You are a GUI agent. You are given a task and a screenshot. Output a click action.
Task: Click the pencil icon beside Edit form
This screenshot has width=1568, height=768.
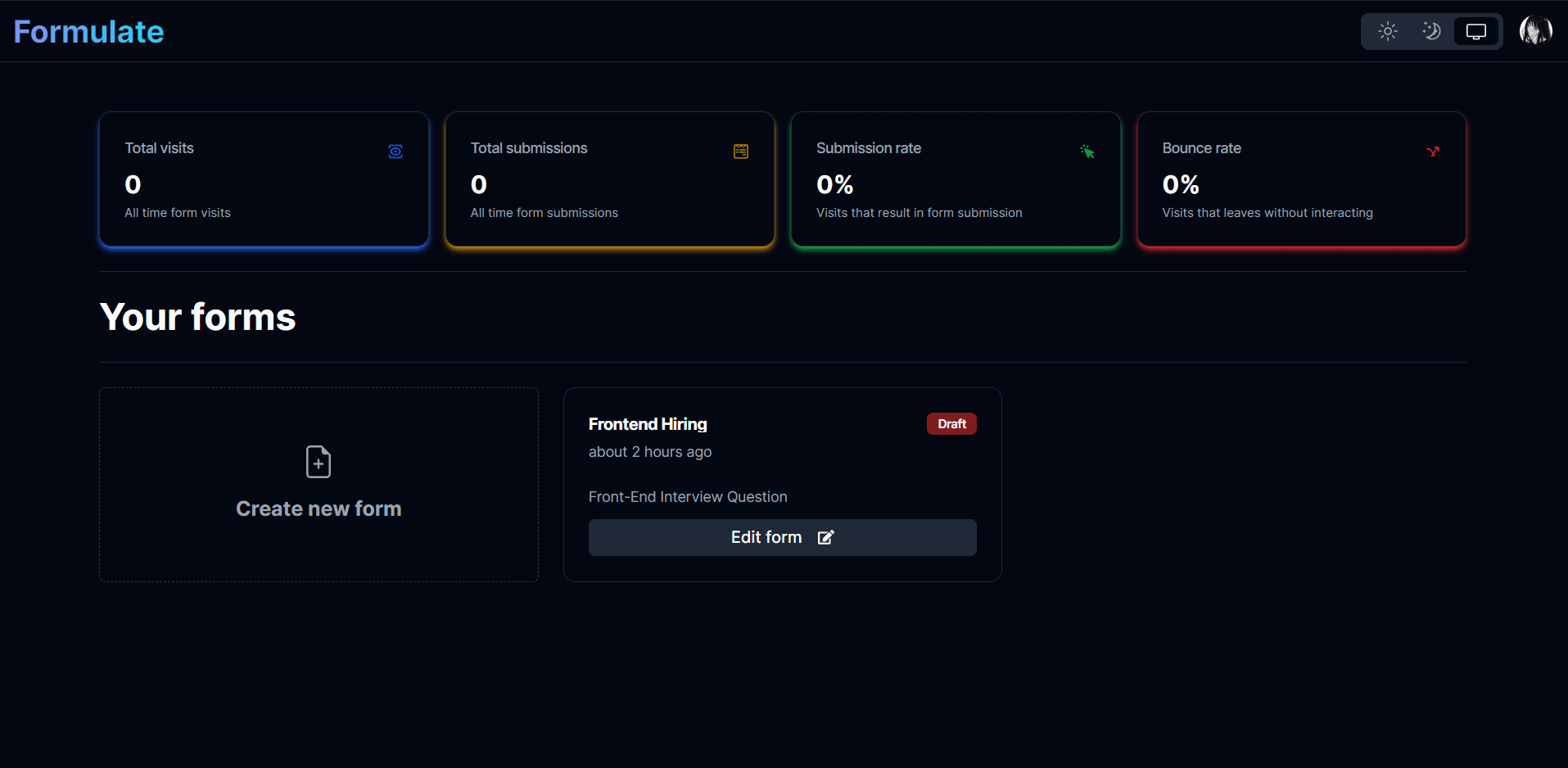[x=825, y=537]
